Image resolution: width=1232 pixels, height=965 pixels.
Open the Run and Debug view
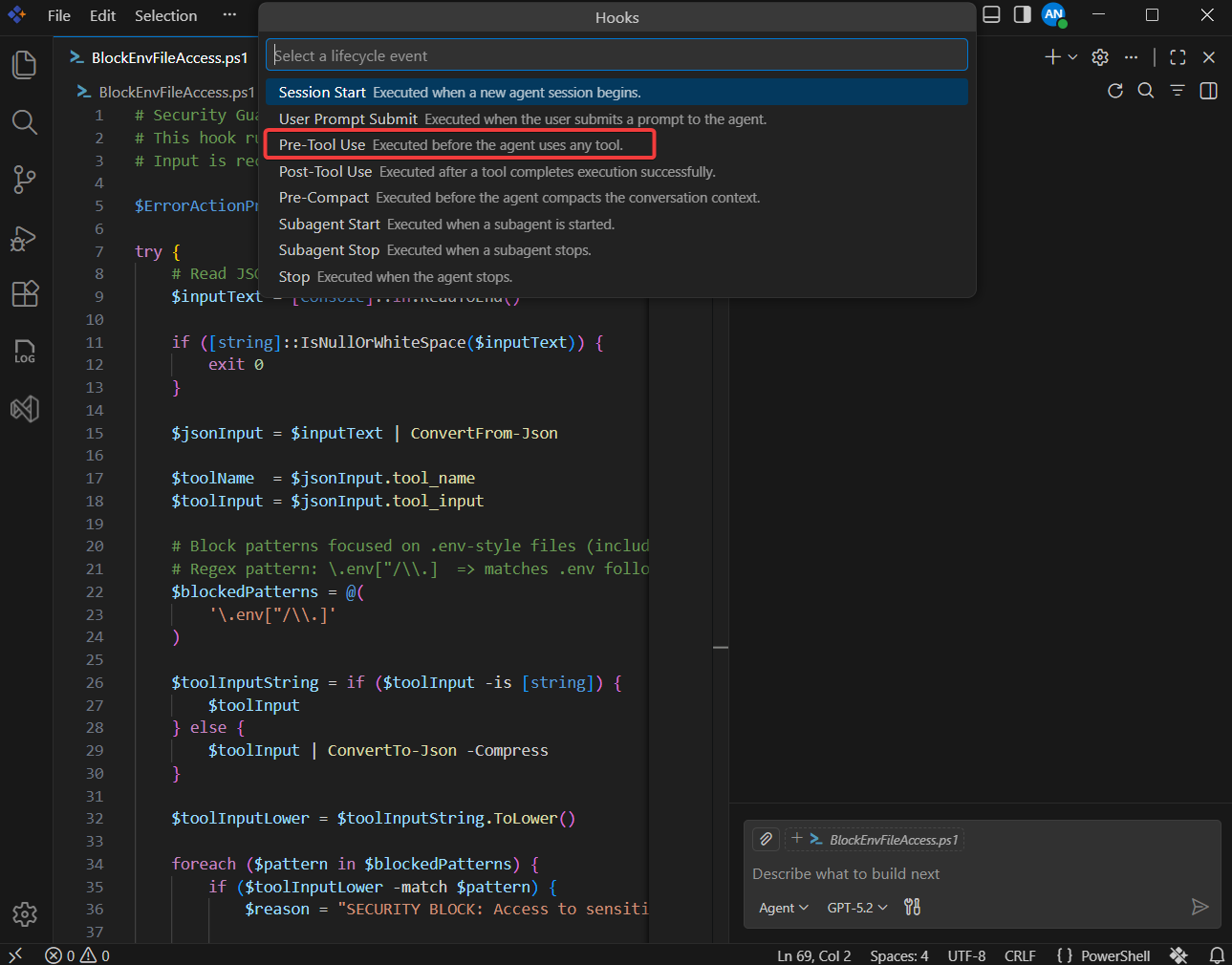pos(24,239)
